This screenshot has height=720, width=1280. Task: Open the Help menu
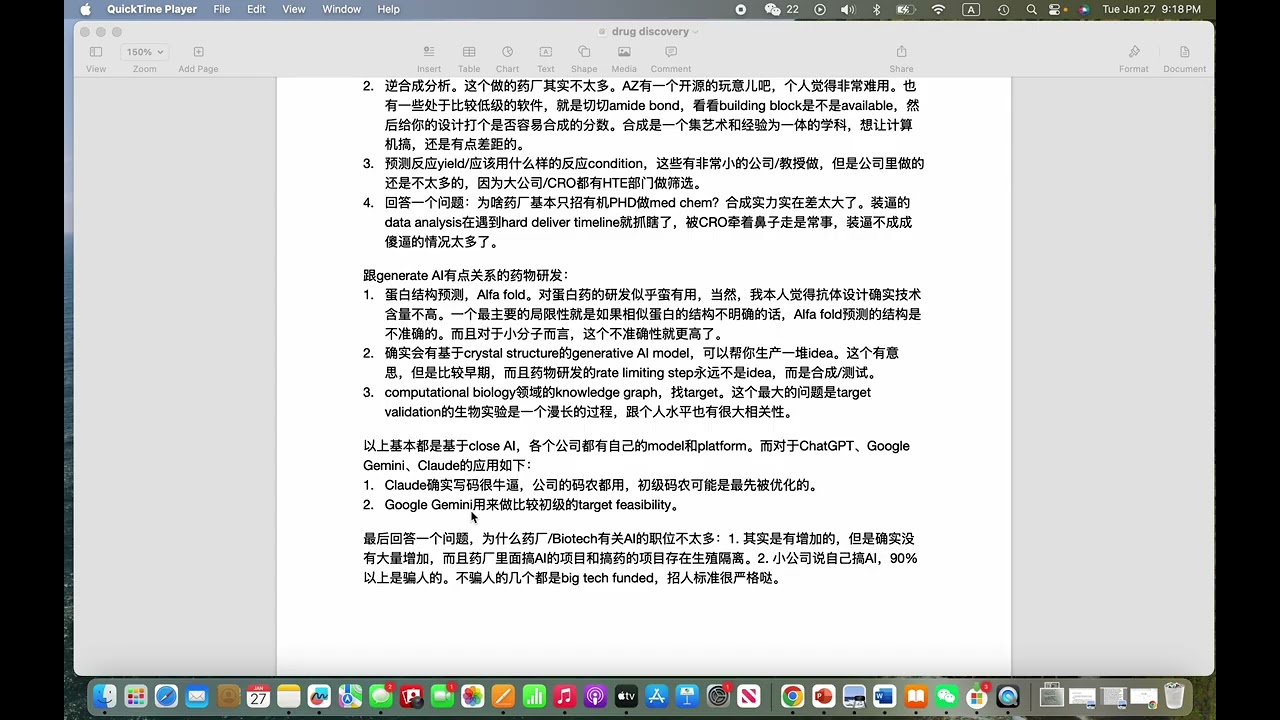[388, 9]
